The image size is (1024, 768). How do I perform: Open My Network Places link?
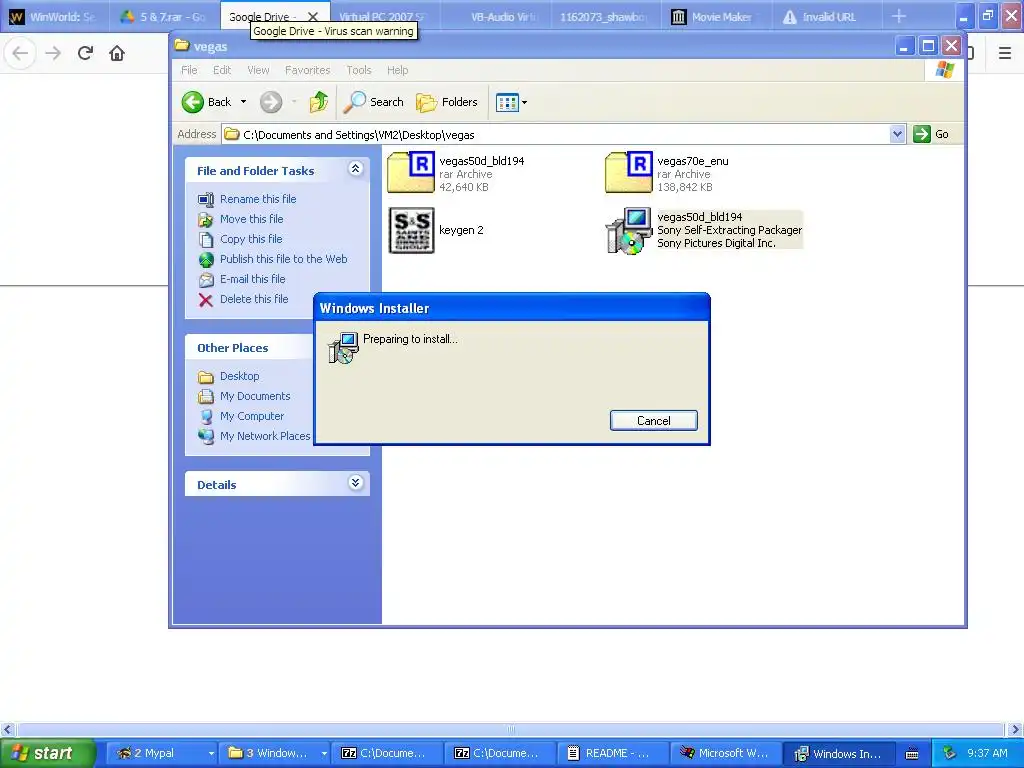(x=264, y=436)
